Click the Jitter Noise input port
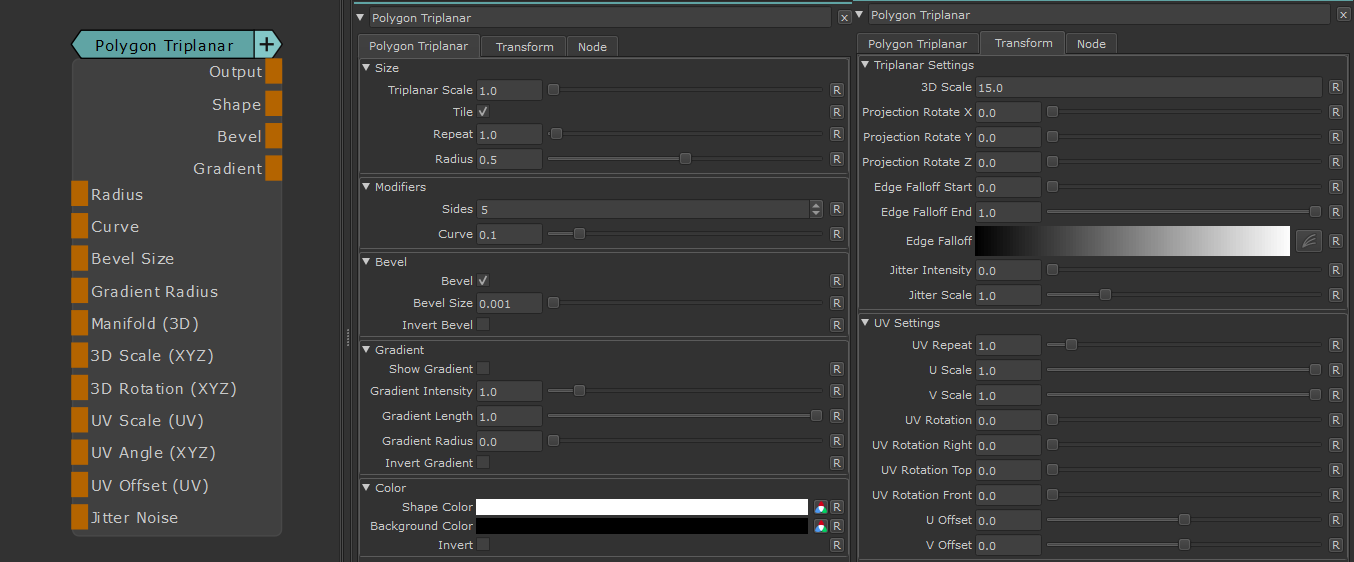Screen dimensions: 1354x562 80,517
